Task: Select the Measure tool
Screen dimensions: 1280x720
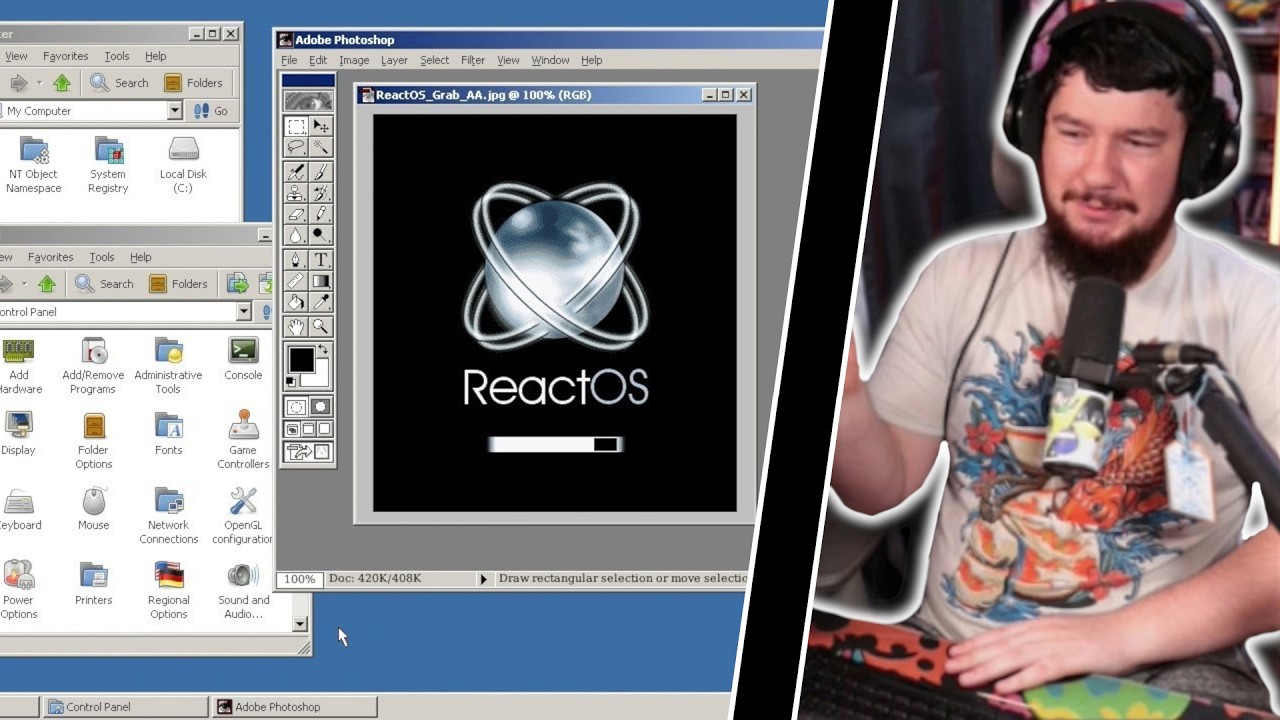Action: click(x=296, y=280)
